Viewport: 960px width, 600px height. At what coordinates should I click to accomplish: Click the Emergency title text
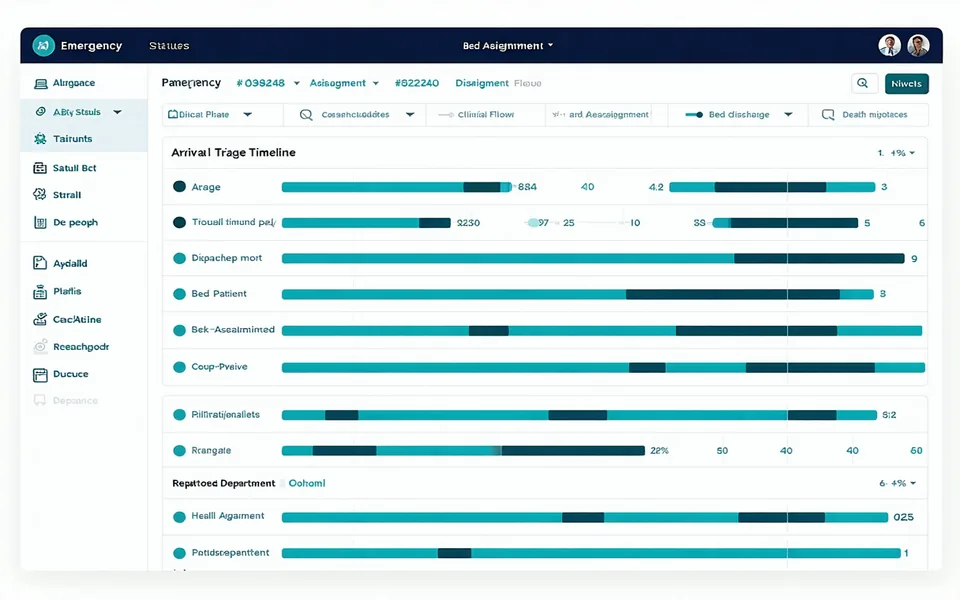coord(91,46)
